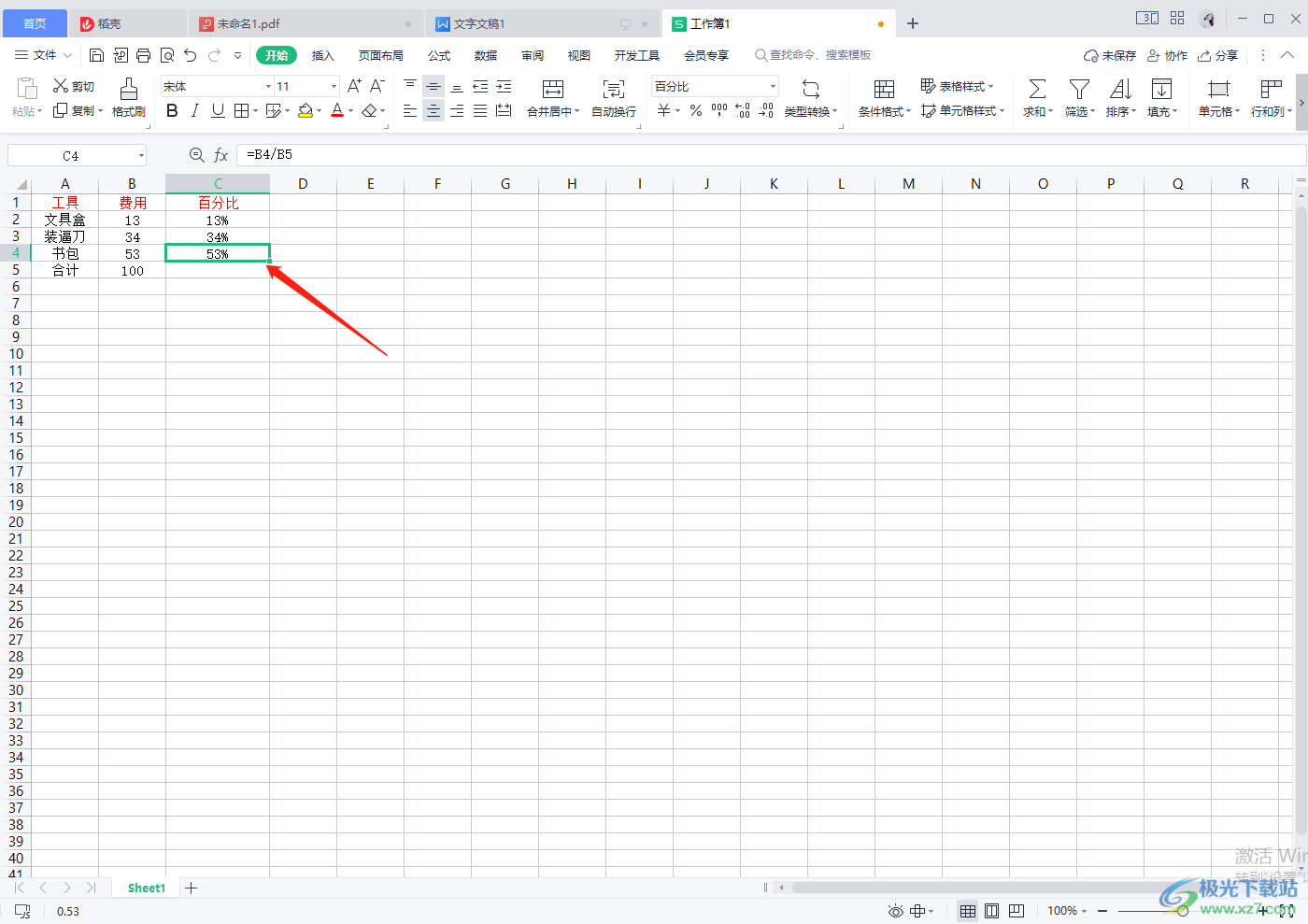Click the redo arrow icon
Viewport: 1308px width, 924px height.
(x=215, y=56)
